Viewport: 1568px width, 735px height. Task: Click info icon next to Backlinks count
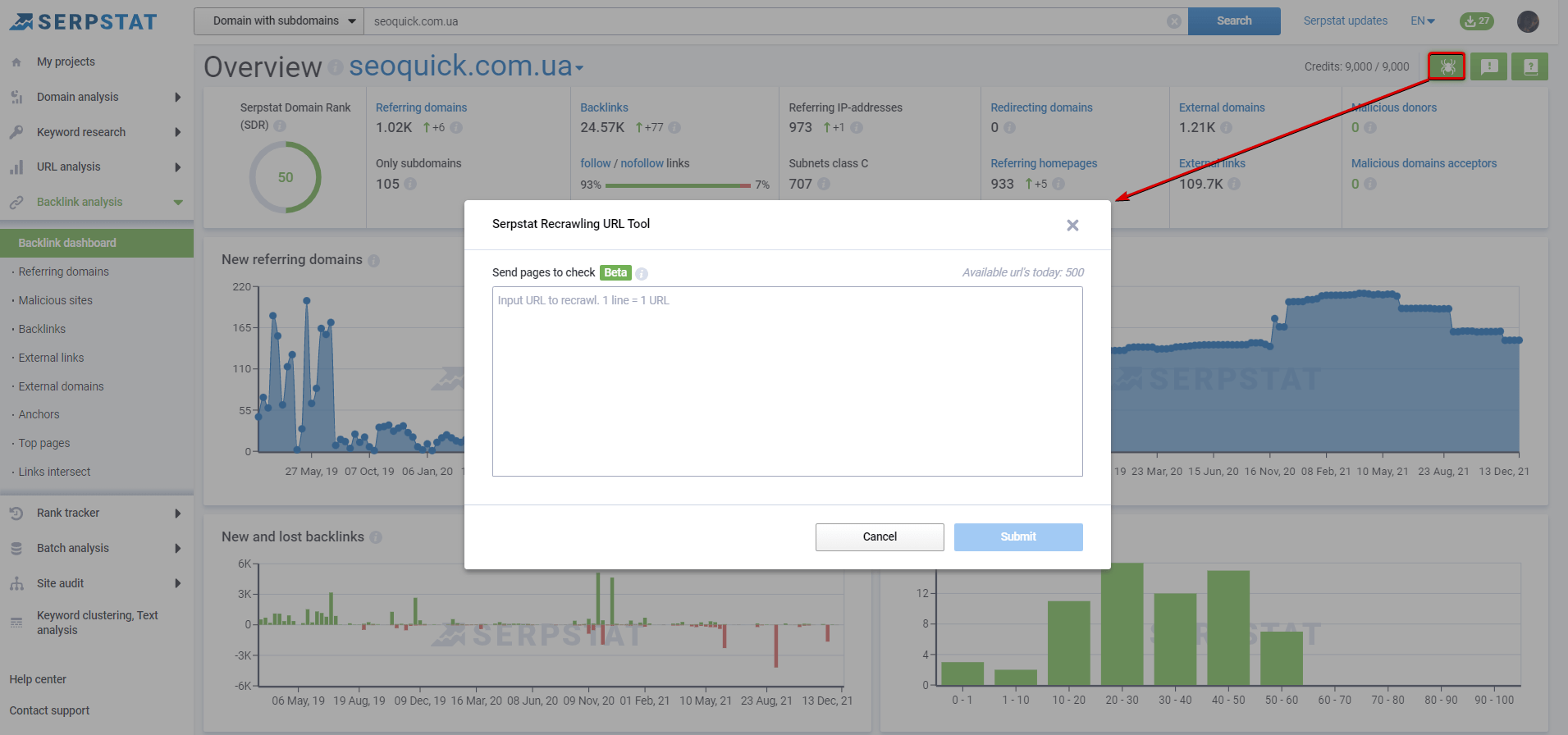[674, 128]
